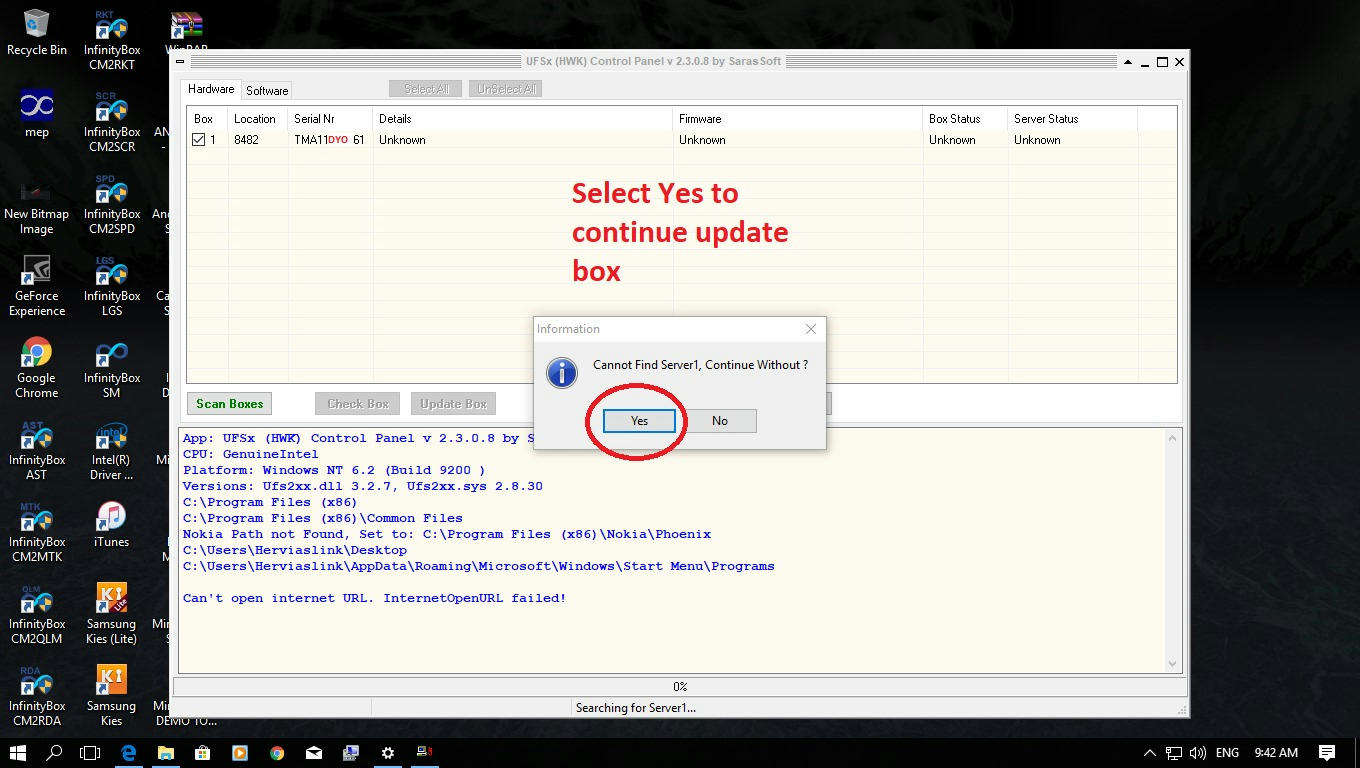Viewport: 1360px width, 768px height.
Task: Open orange media player taskbar icon
Action: (240, 753)
